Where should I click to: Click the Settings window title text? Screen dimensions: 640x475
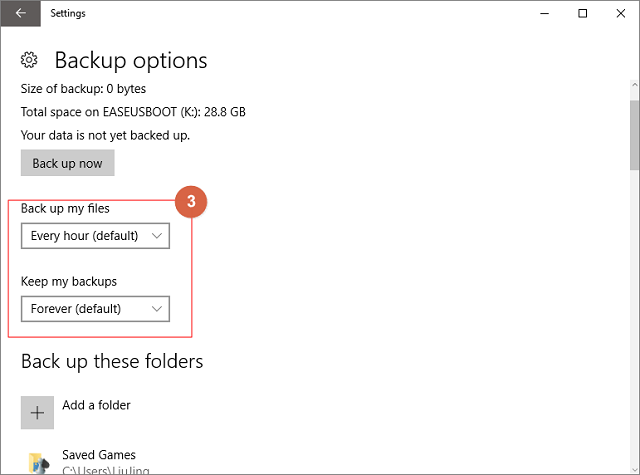coord(68,13)
